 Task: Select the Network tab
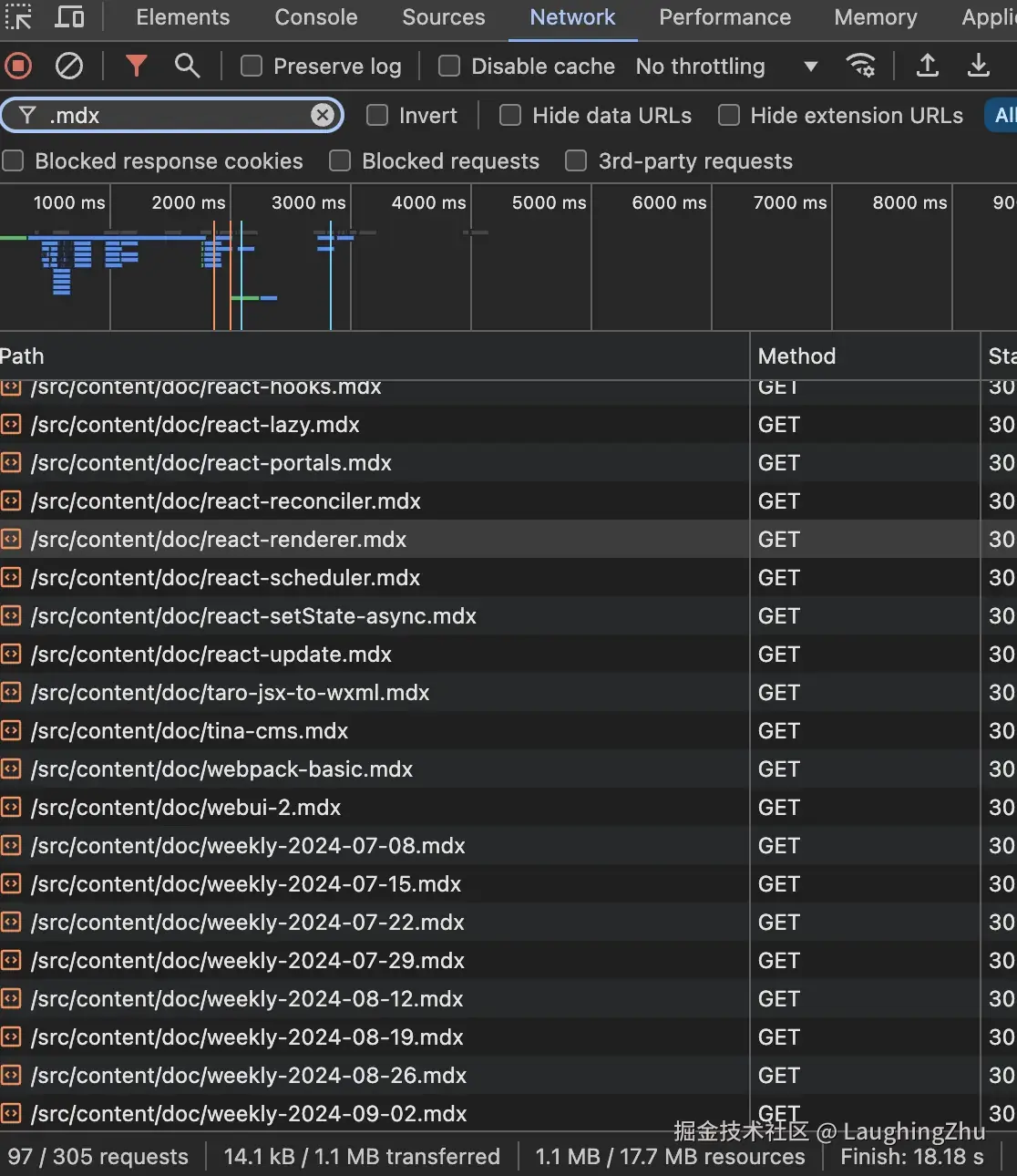(572, 17)
